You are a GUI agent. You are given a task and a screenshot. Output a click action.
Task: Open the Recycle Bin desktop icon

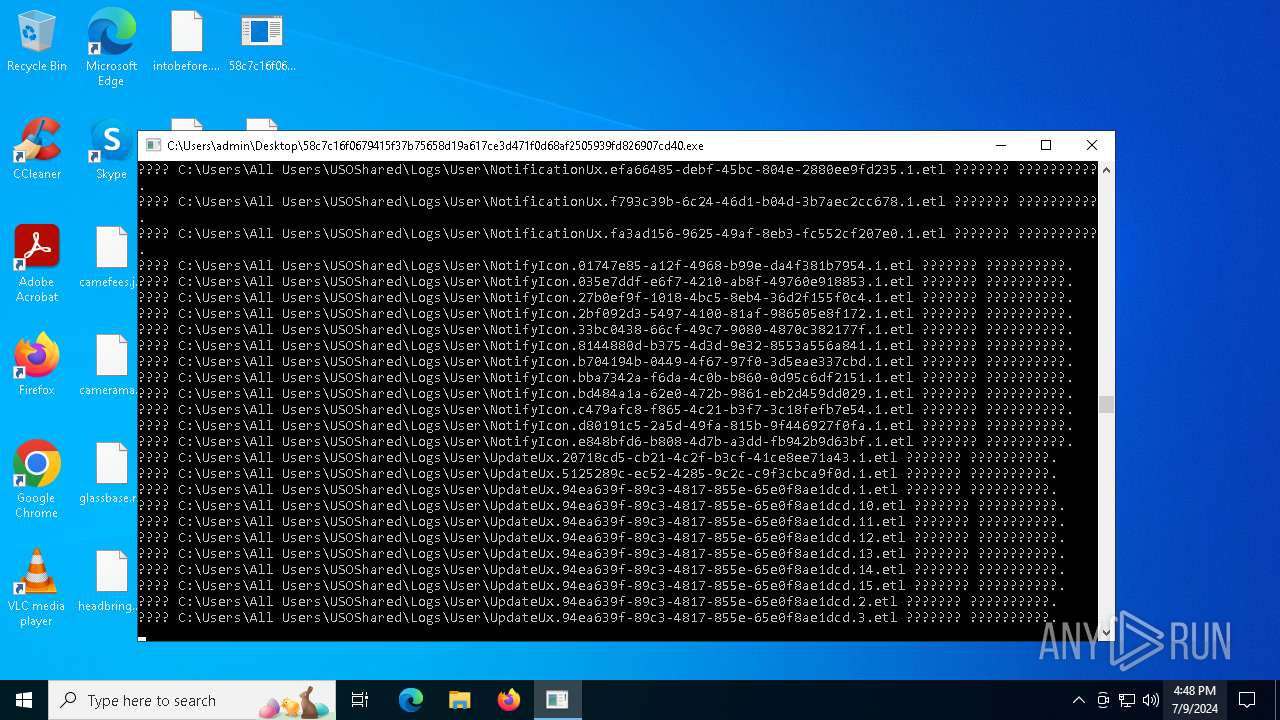pos(37,42)
